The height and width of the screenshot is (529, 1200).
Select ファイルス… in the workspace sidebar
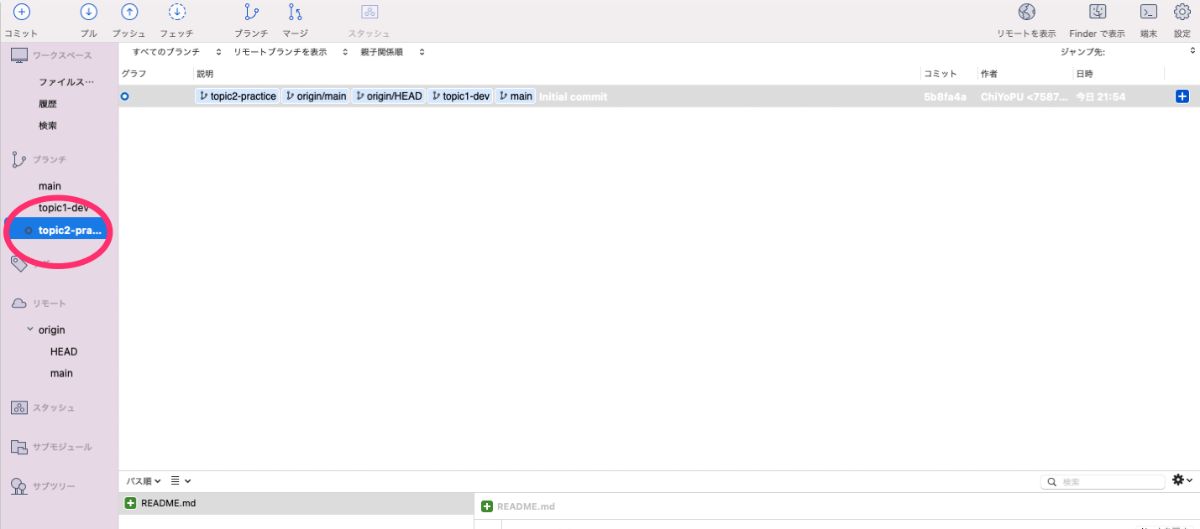(x=66, y=82)
